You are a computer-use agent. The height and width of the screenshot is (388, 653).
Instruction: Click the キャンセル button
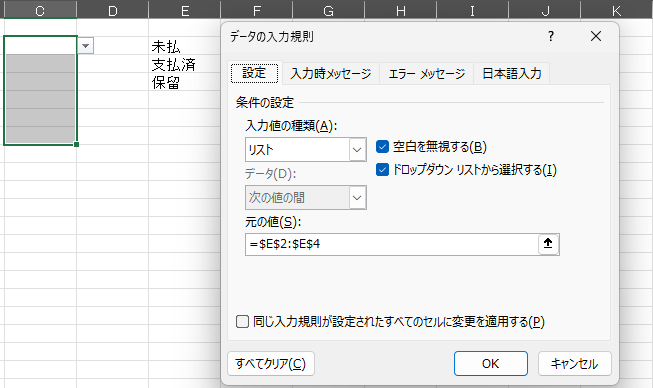(x=575, y=363)
